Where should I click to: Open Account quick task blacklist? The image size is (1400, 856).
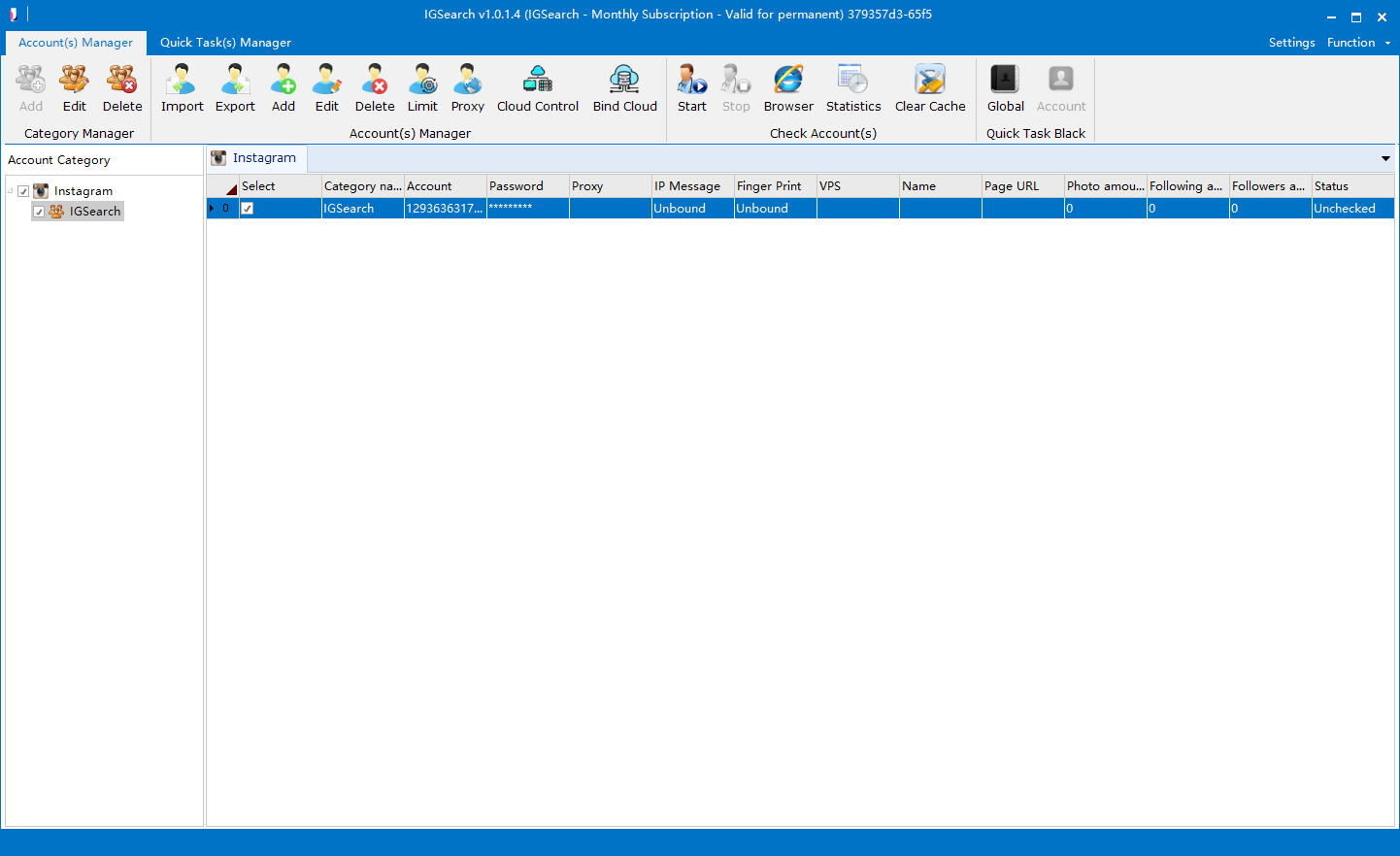[1061, 80]
